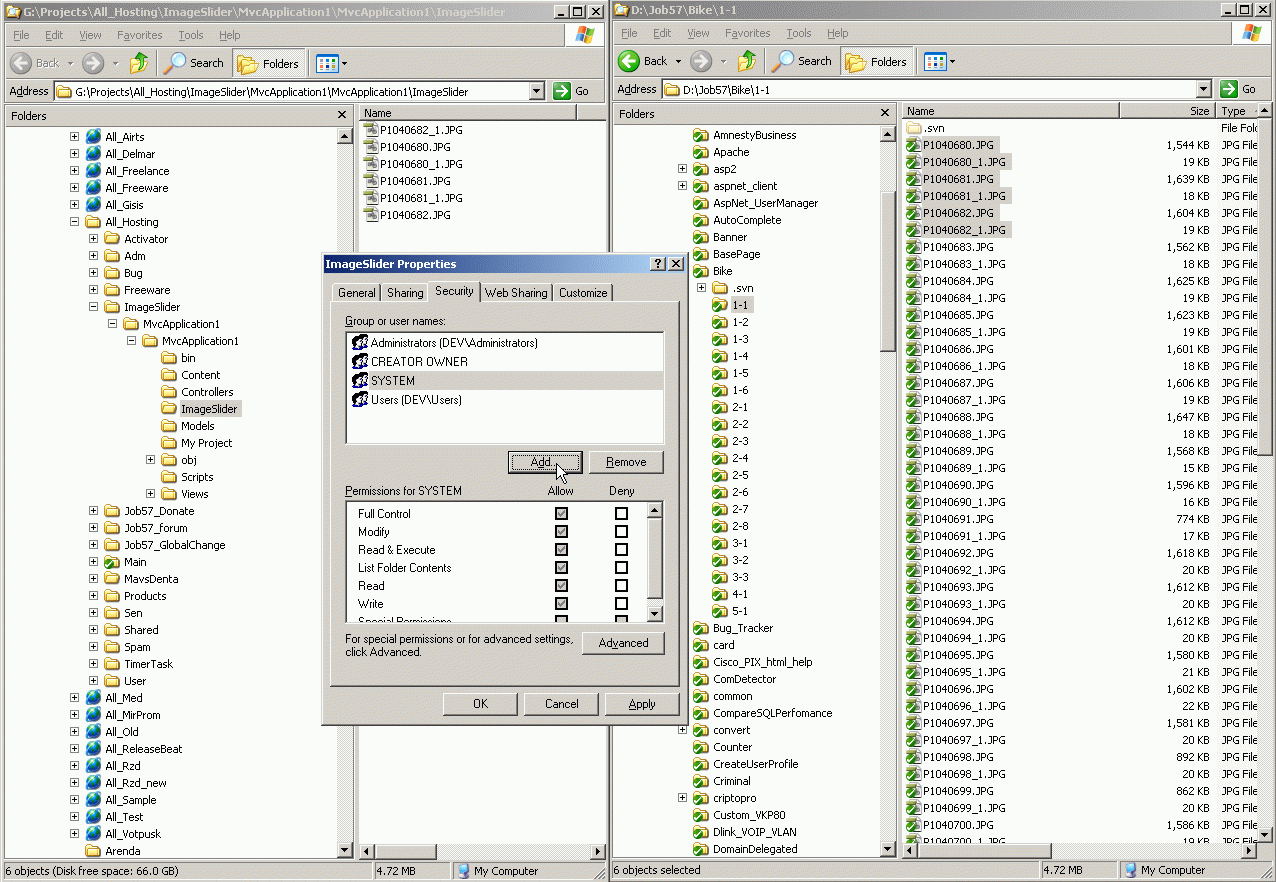The width and height of the screenshot is (1276, 882).
Task: Select the SYSTEM user entry in list
Action: tap(392, 381)
